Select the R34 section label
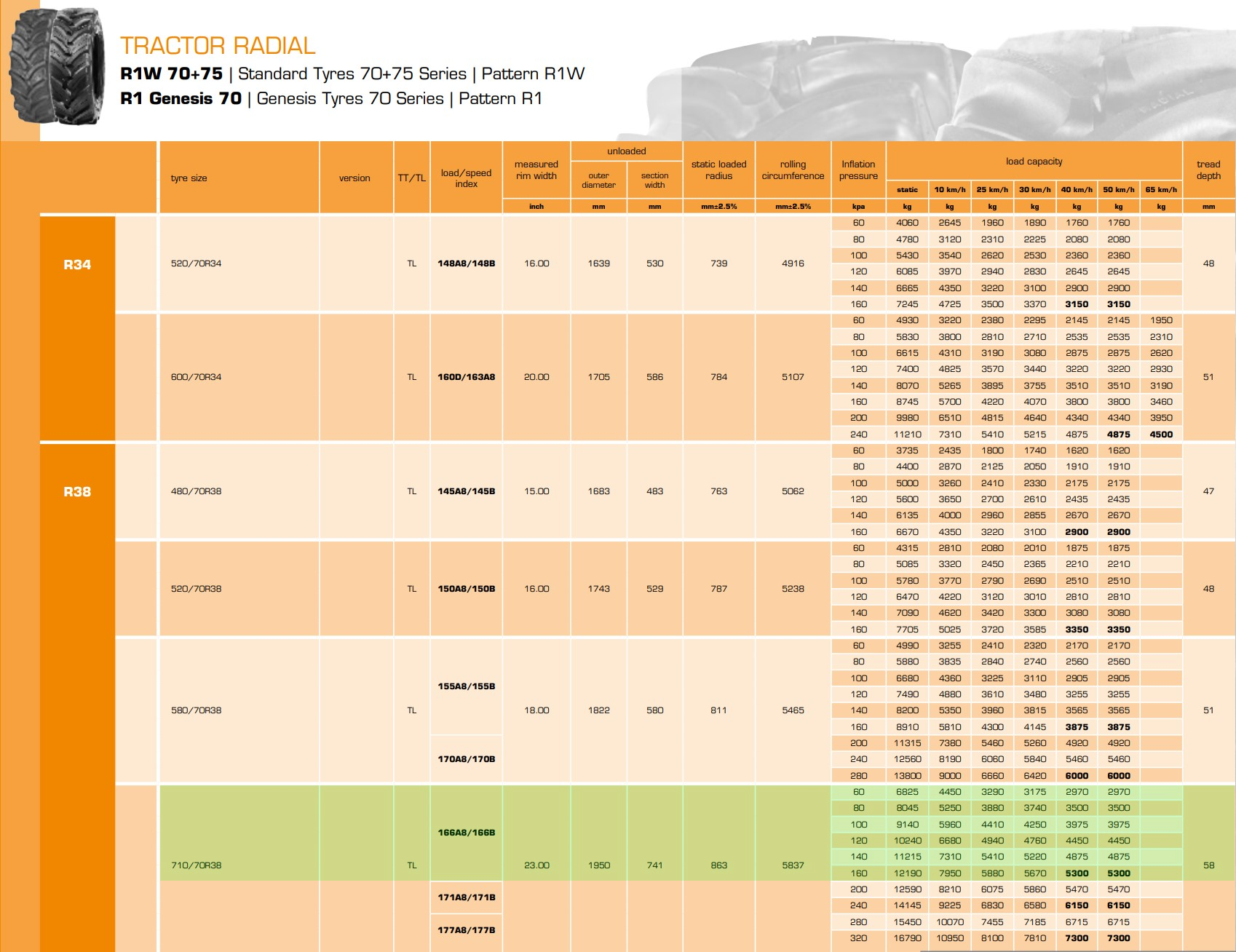Viewport: 1236px width, 952px height. click(x=77, y=265)
